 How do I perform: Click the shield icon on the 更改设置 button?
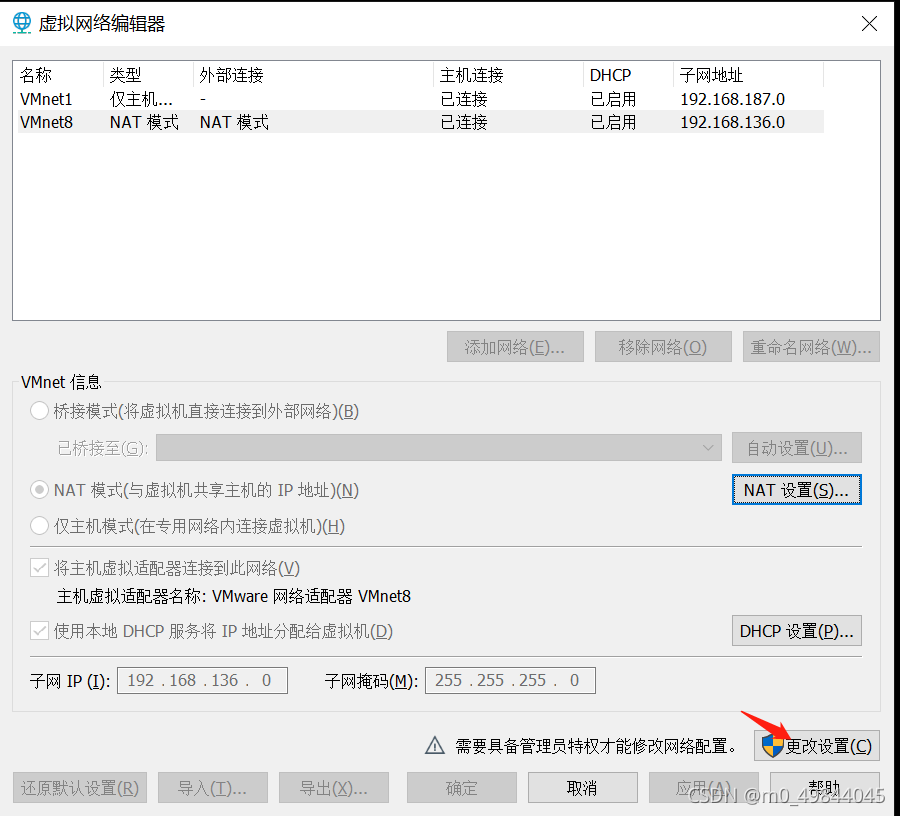point(772,746)
